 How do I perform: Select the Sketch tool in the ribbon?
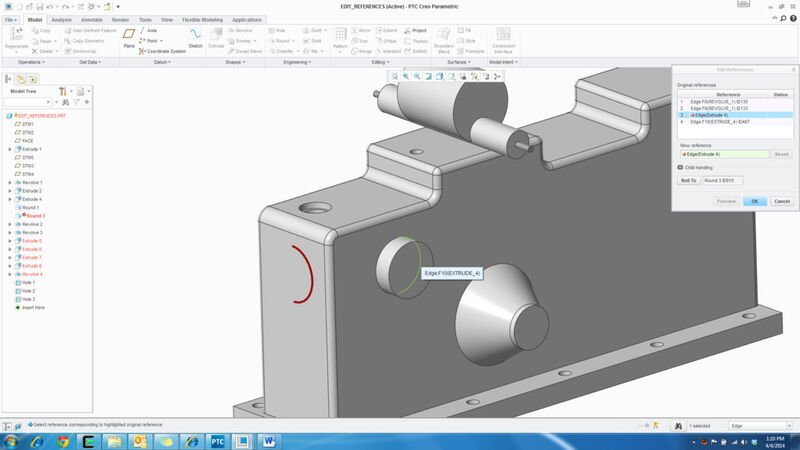[195, 37]
